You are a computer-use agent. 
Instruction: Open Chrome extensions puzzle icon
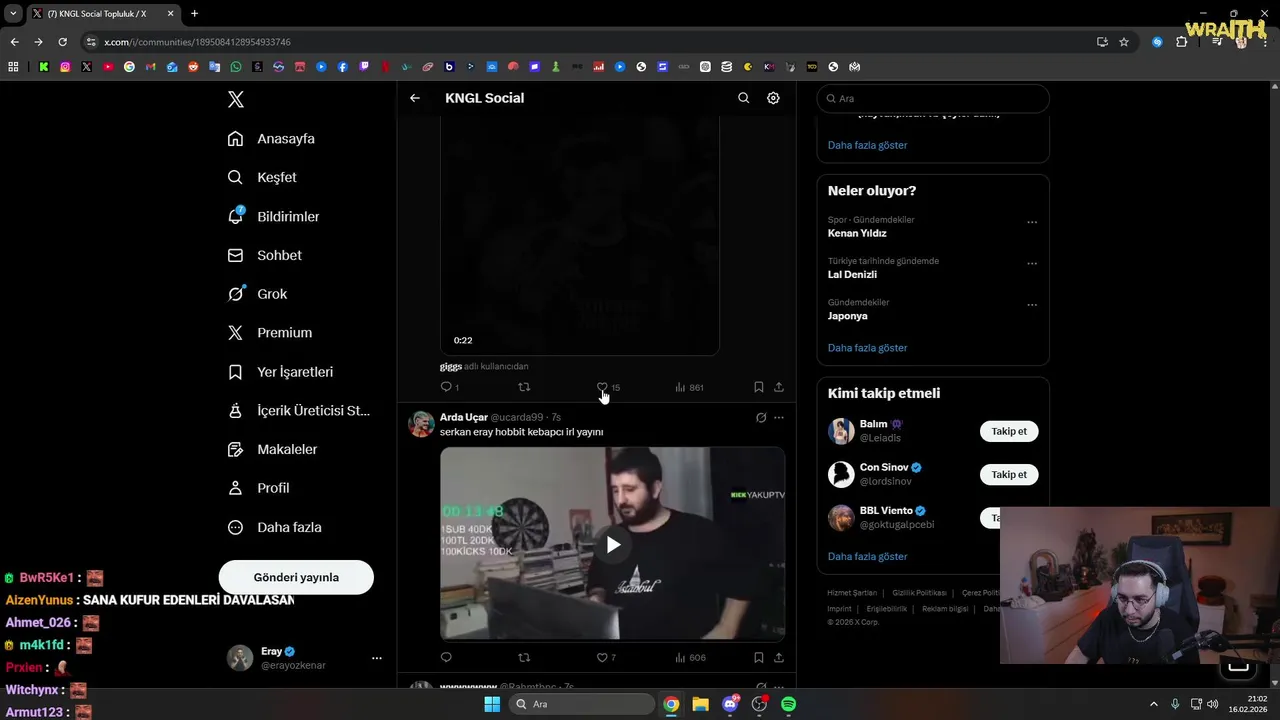[1182, 42]
